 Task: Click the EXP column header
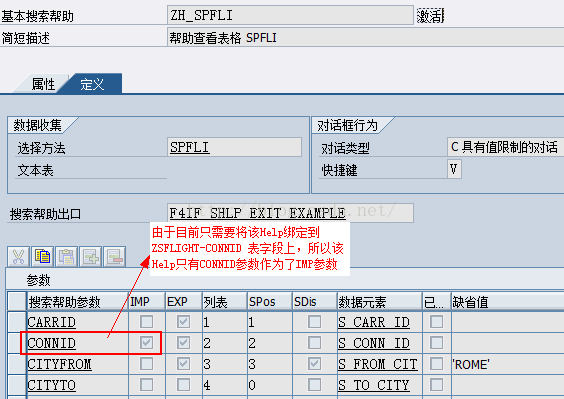[184, 301]
